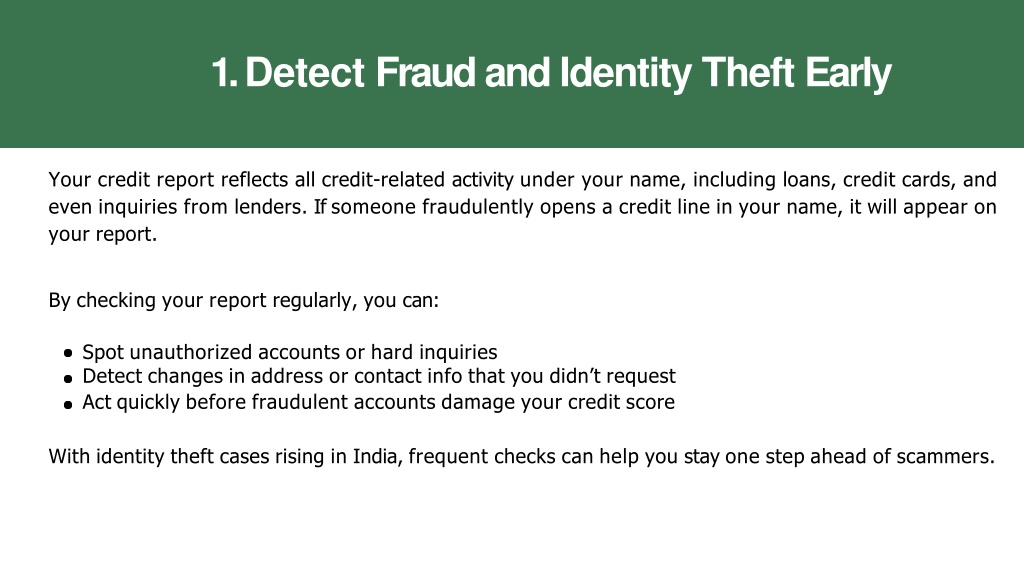Select the bullet dot before 'Spot unauthorized accounts'

pos(68,353)
